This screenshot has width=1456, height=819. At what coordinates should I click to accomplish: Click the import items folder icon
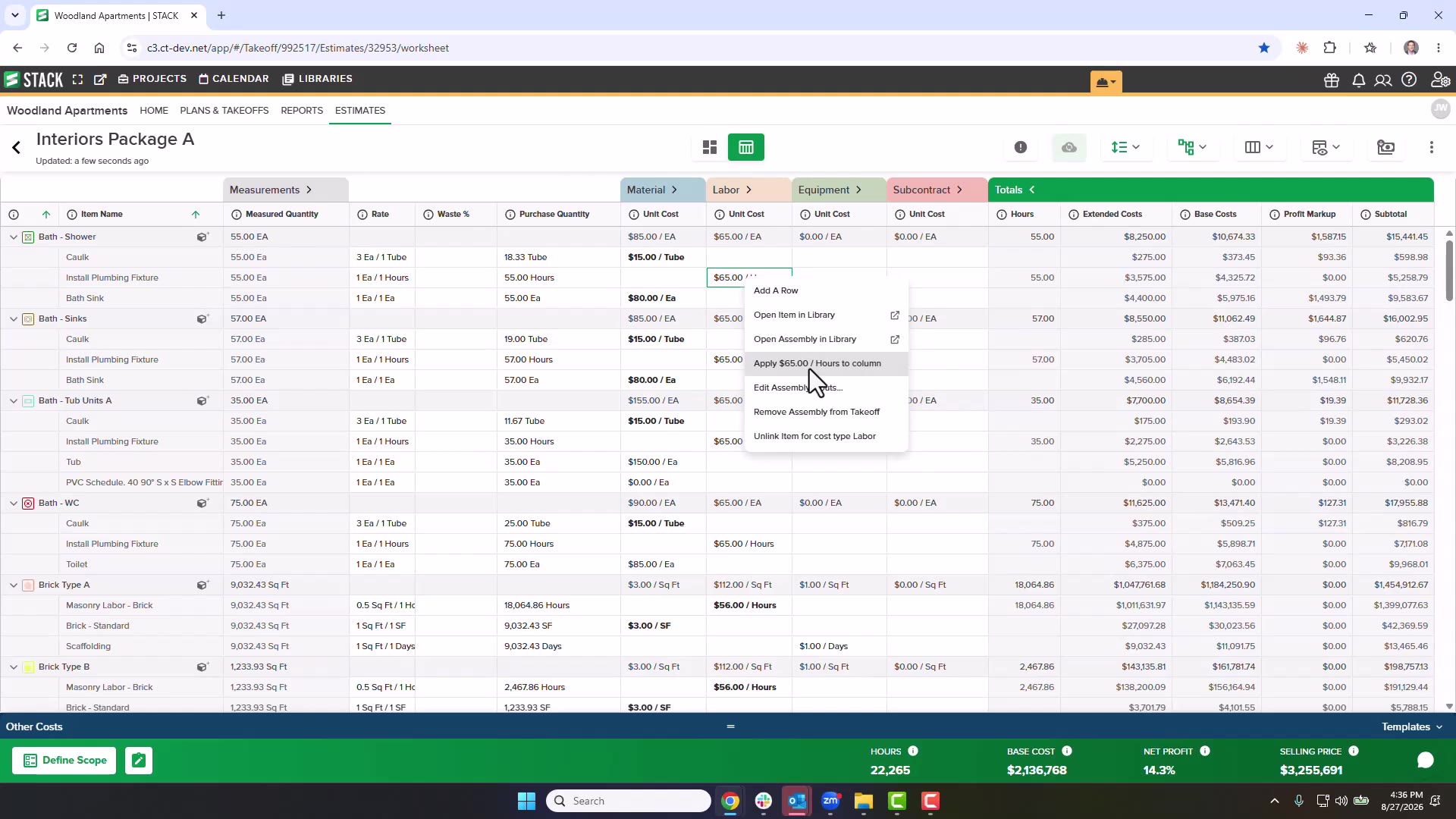click(1386, 147)
